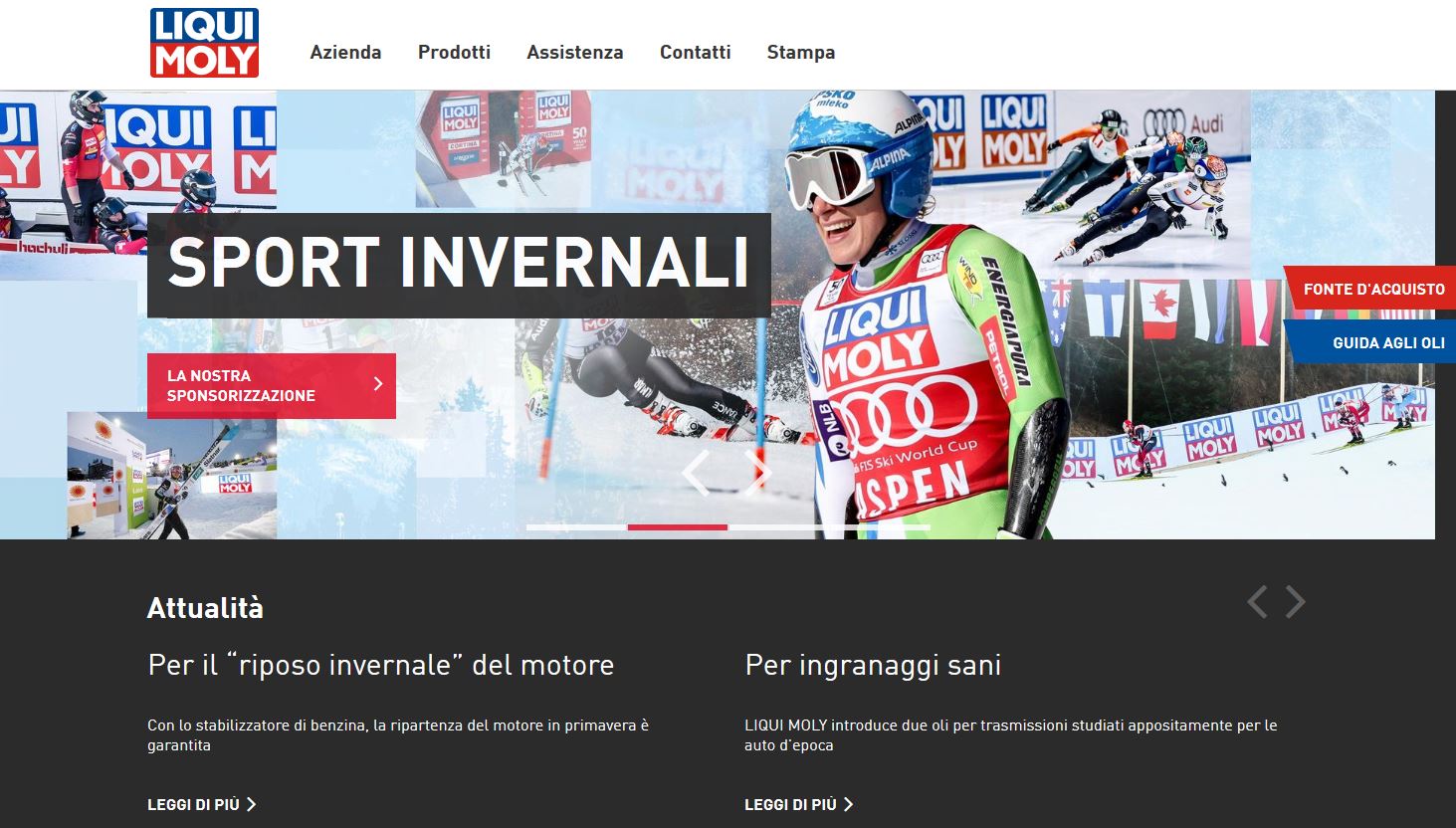
Task: Open the "riposo invernale" del motore article headline
Action: pyautogui.click(x=380, y=665)
